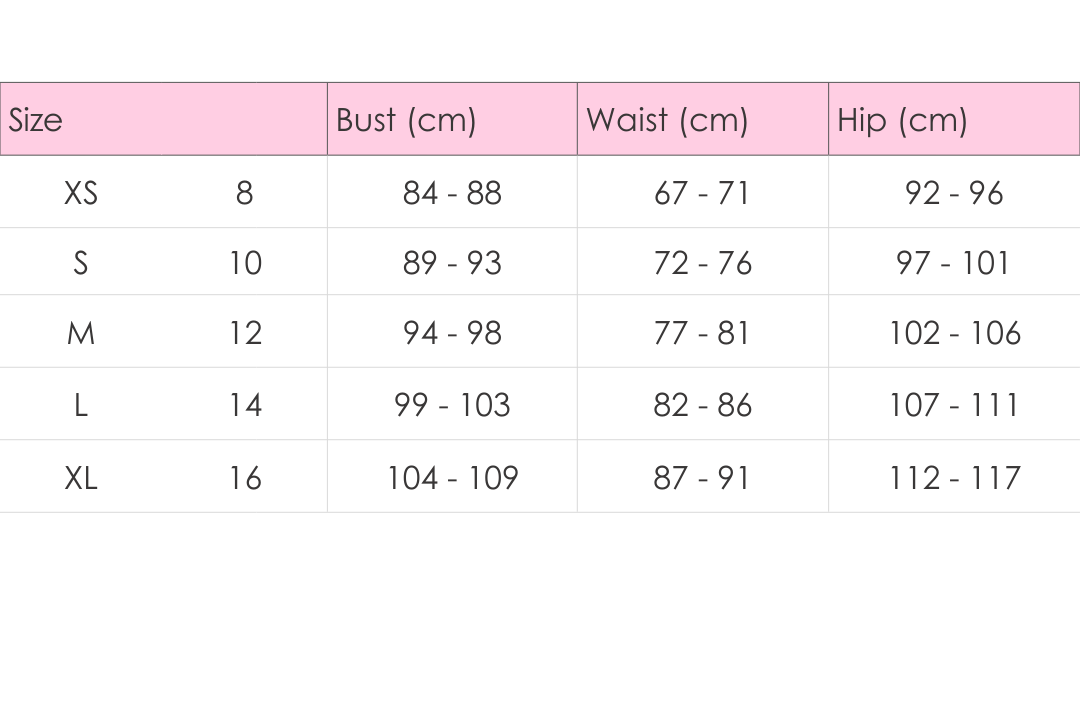The width and height of the screenshot is (1080, 720).
Task: Click the Hip (cm) column header
Action: tap(902, 120)
